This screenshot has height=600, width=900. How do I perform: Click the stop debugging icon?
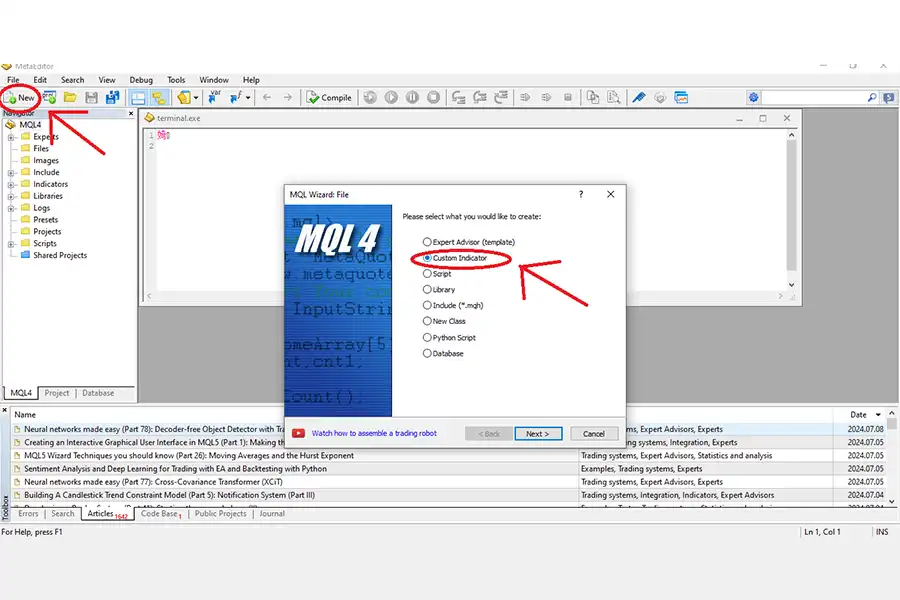(433, 98)
